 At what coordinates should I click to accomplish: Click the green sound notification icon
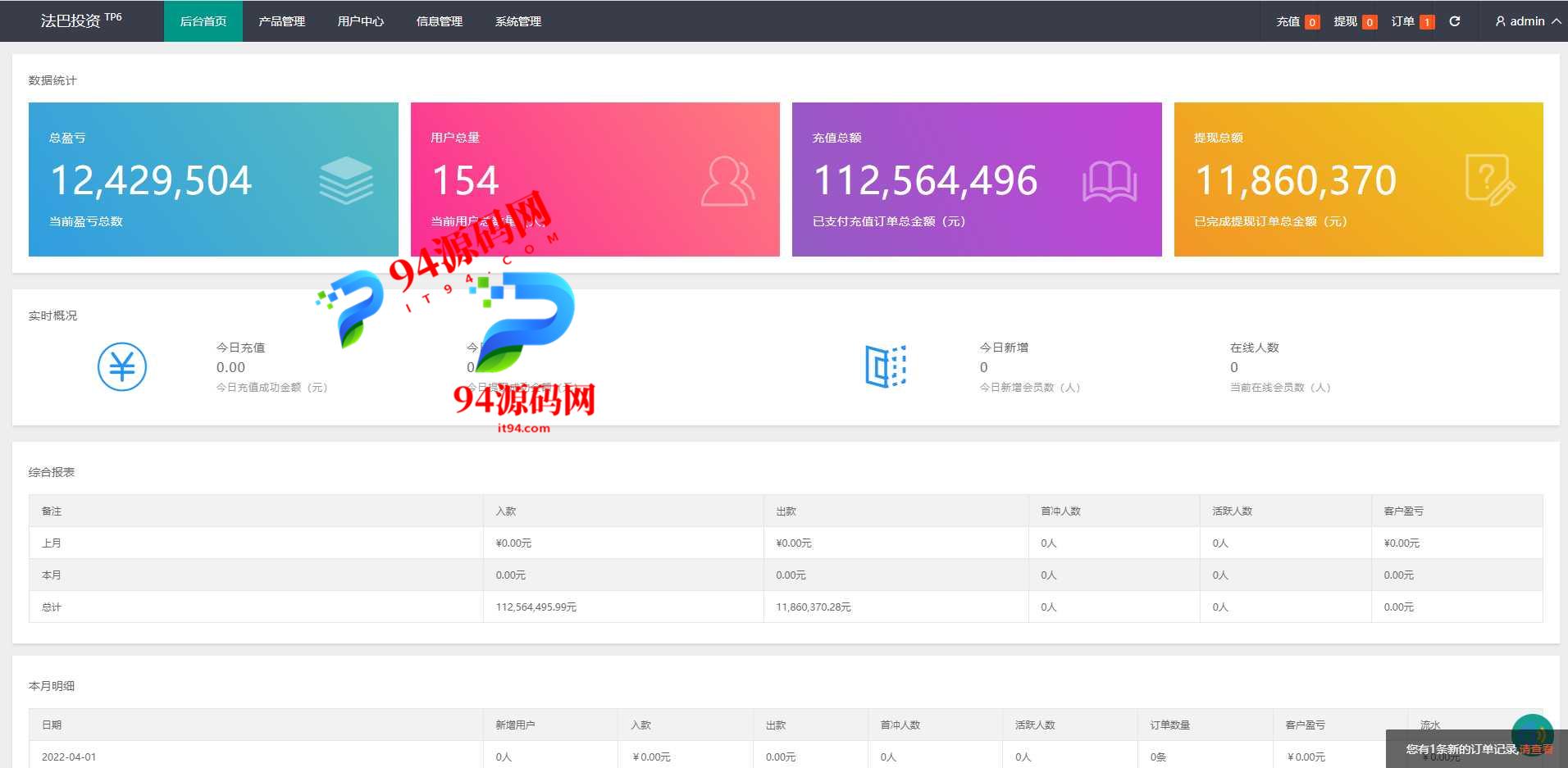[1532, 734]
